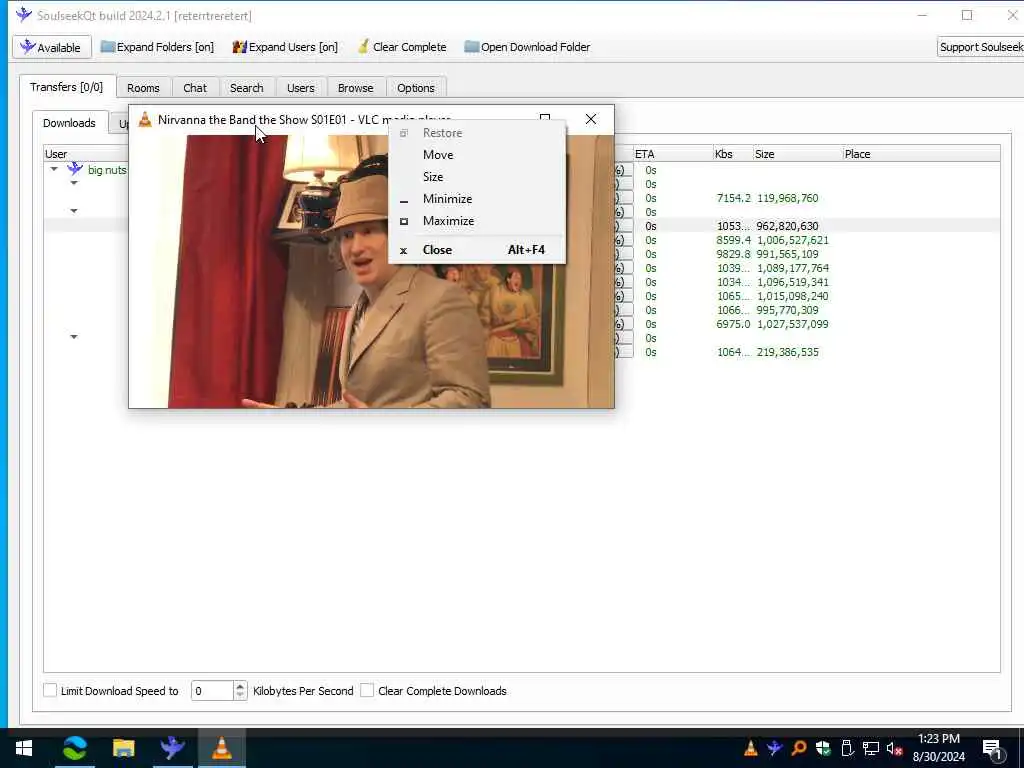Enable the Limit Download Speed to checkbox
This screenshot has height=768, width=1024.
[50, 690]
